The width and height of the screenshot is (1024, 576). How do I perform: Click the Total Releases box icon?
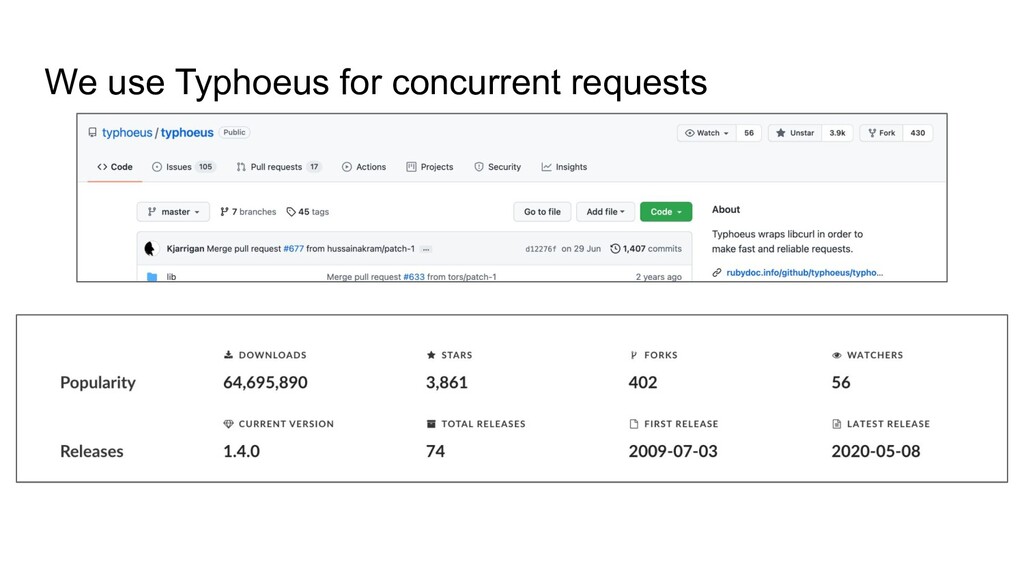(x=431, y=424)
